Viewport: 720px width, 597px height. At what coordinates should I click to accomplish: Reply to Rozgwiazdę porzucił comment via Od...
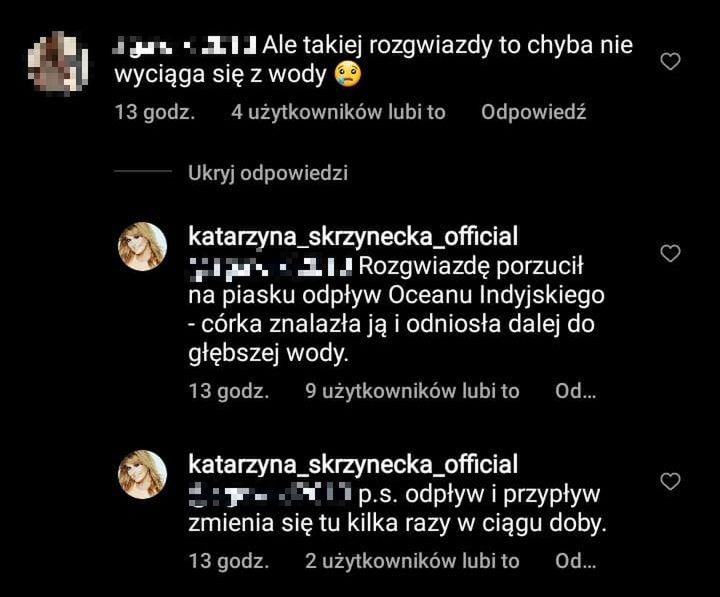tap(575, 391)
